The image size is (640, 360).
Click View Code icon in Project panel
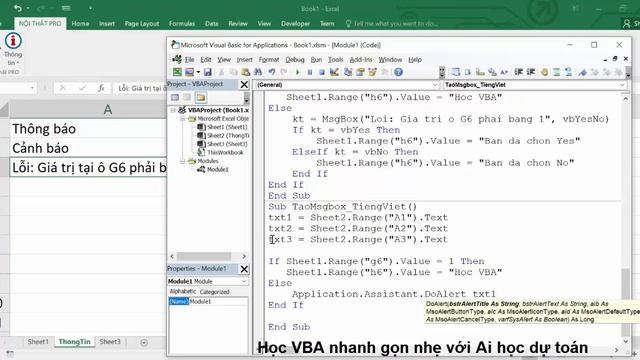[175, 98]
